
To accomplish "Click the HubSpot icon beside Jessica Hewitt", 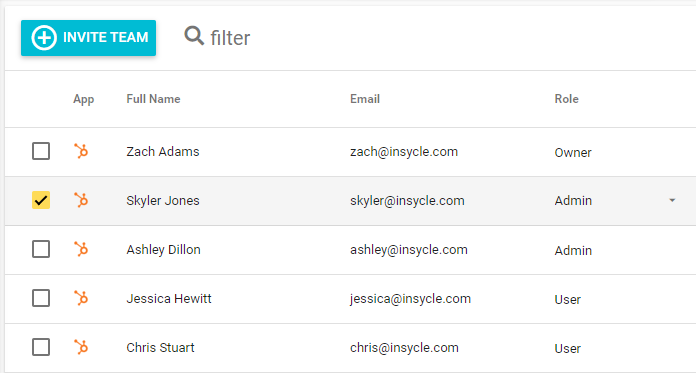I will [81, 298].
